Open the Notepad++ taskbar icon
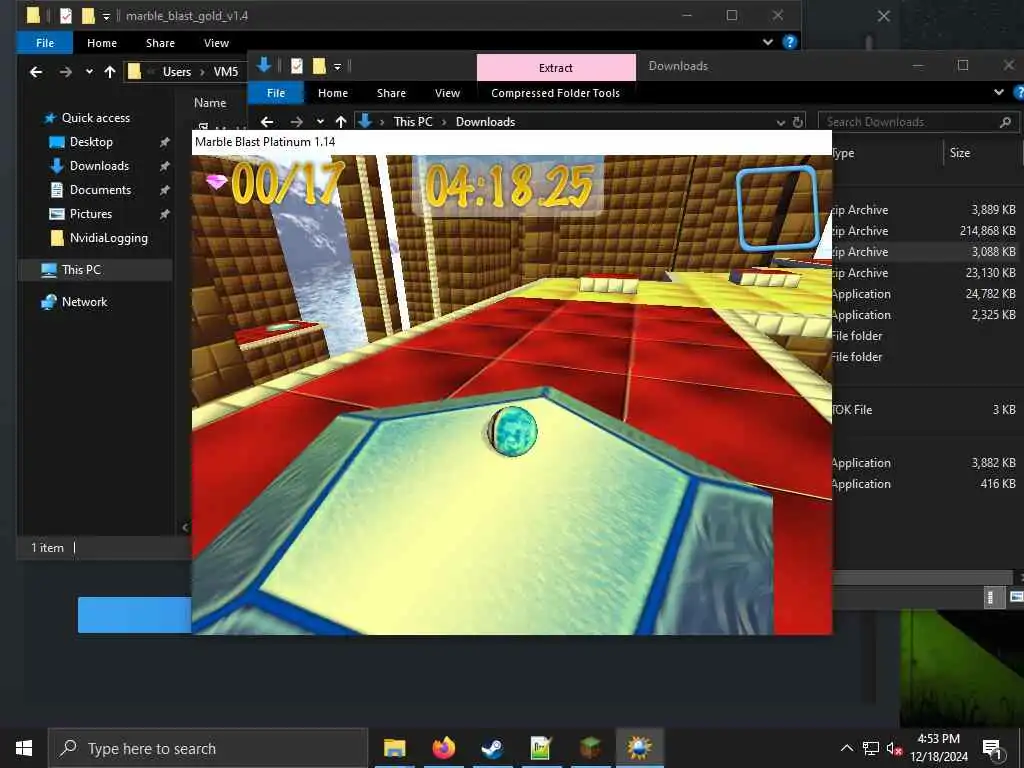1024x768 pixels. tap(541, 748)
